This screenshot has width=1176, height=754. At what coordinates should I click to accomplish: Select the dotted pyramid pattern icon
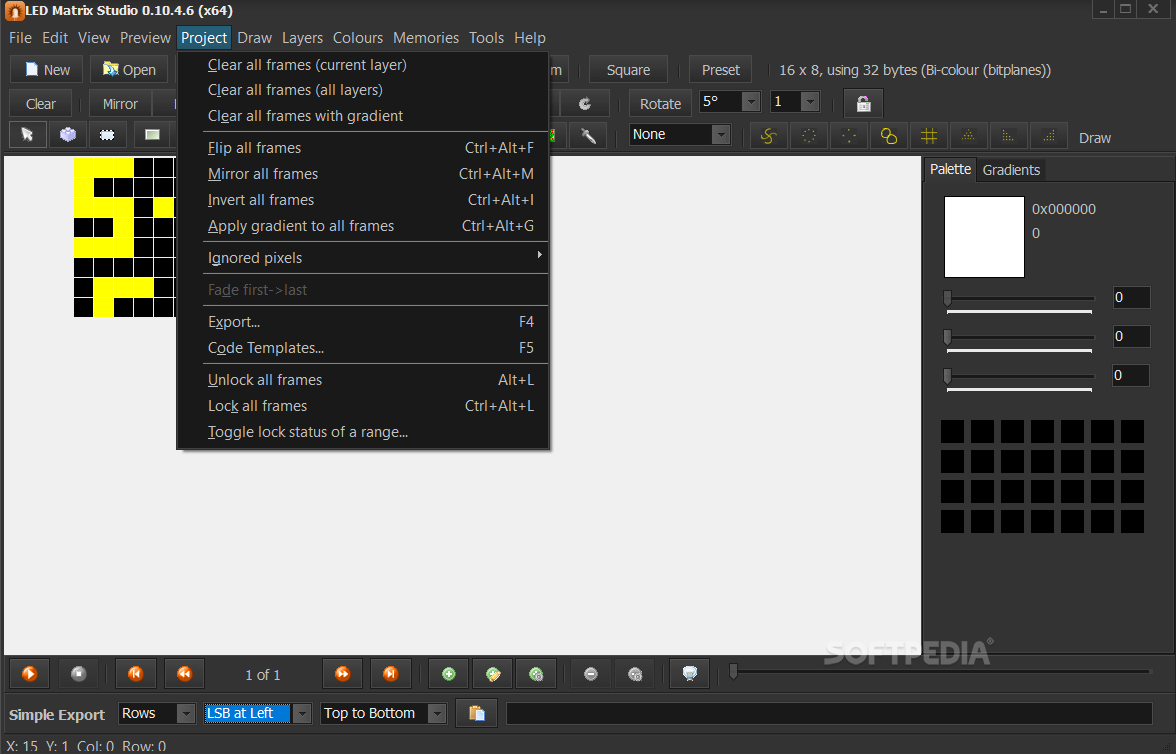tap(968, 136)
